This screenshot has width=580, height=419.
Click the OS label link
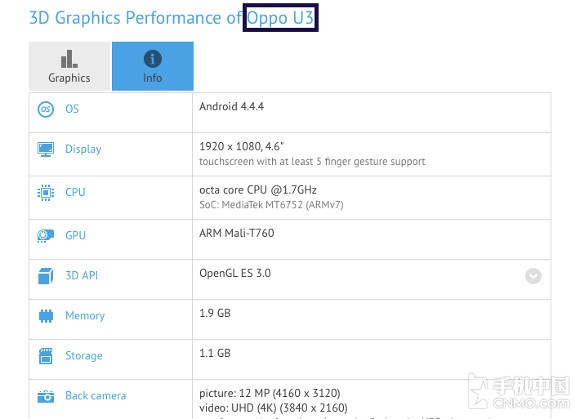tap(72, 109)
